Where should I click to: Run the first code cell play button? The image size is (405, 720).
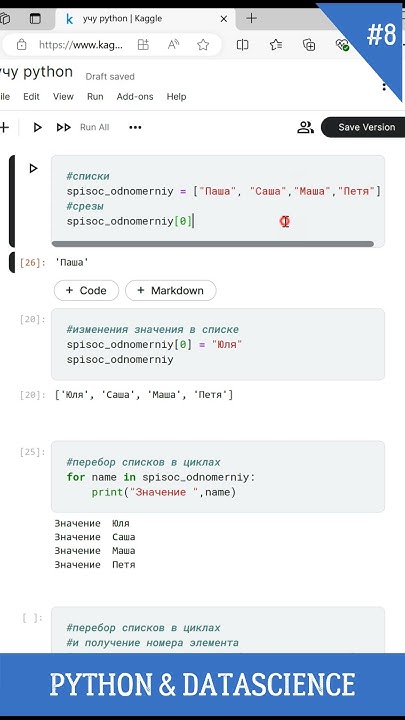33,169
